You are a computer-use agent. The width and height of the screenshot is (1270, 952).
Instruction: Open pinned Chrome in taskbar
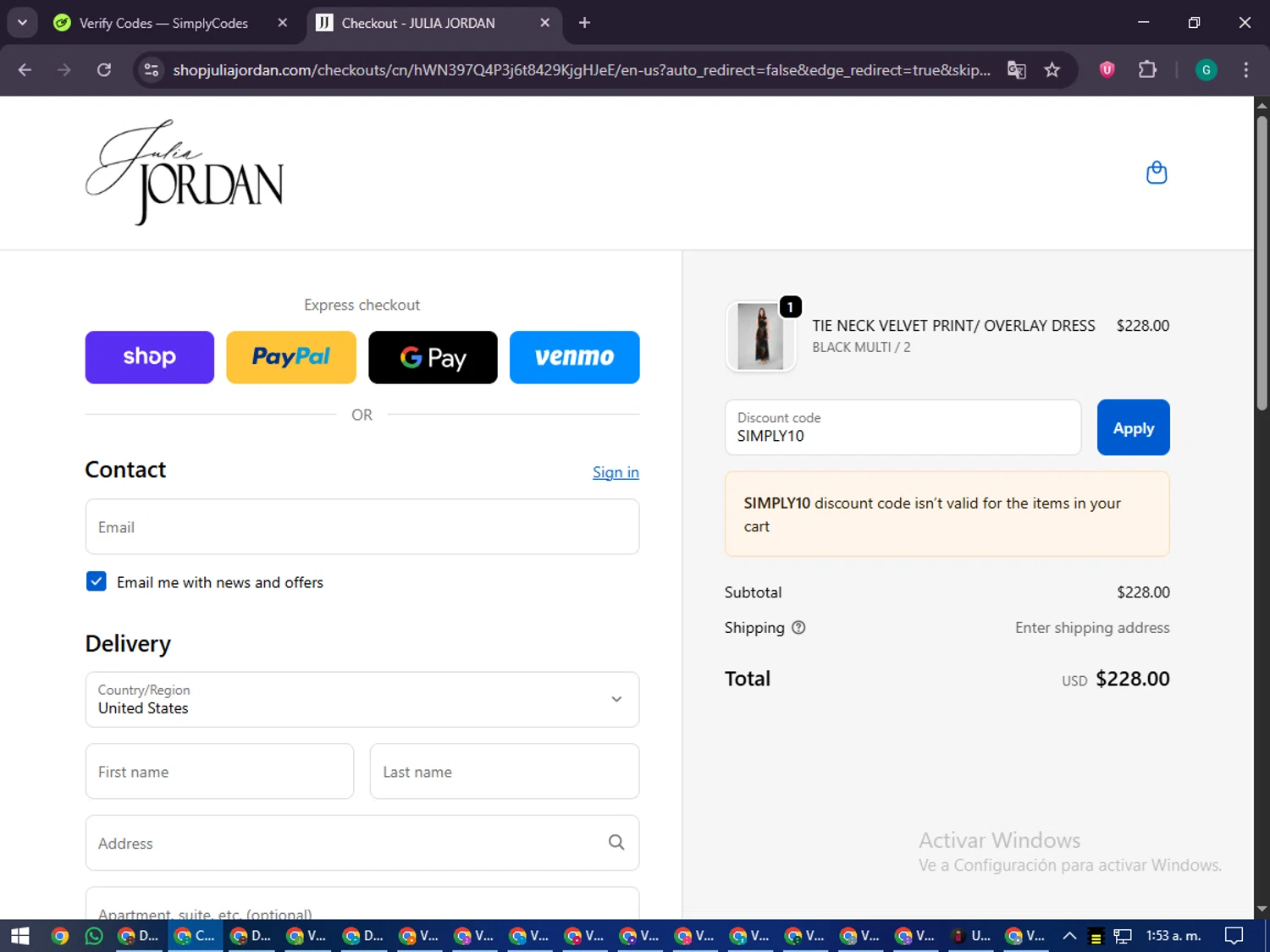pos(59,936)
